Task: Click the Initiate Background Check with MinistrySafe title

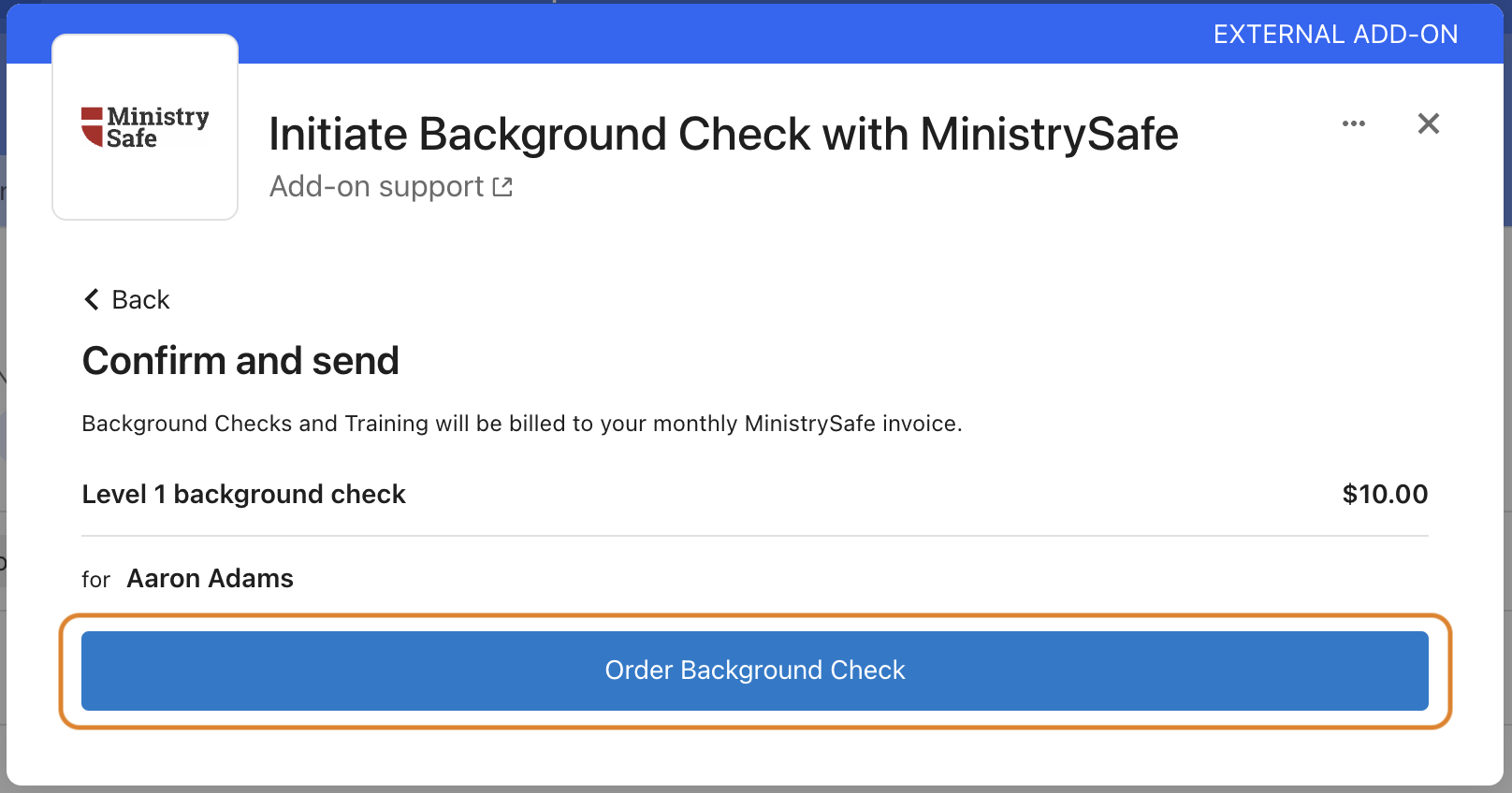Action: click(722, 134)
